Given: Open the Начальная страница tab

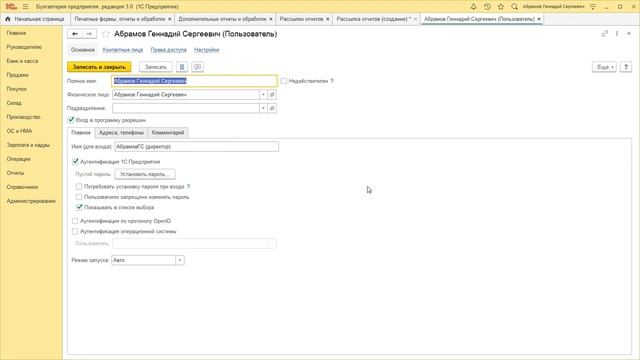Looking at the screenshot, I should 35,19.
